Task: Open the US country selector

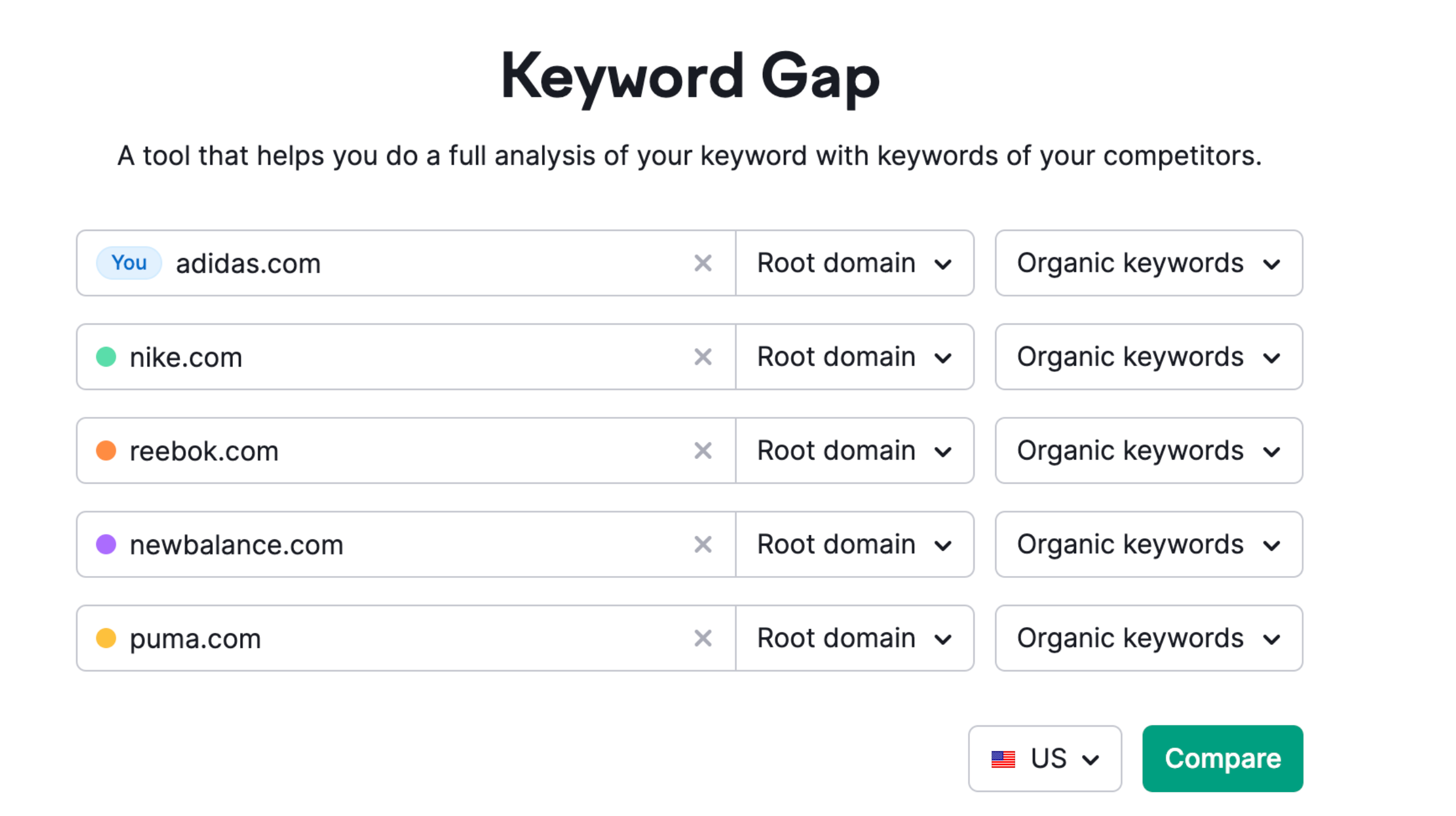Action: click(1045, 759)
